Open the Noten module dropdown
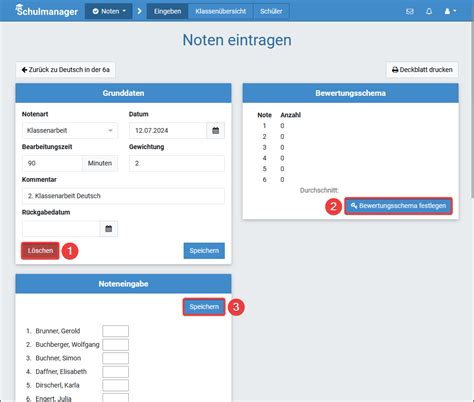The height and width of the screenshot is (402, 474). pos(109,11)
